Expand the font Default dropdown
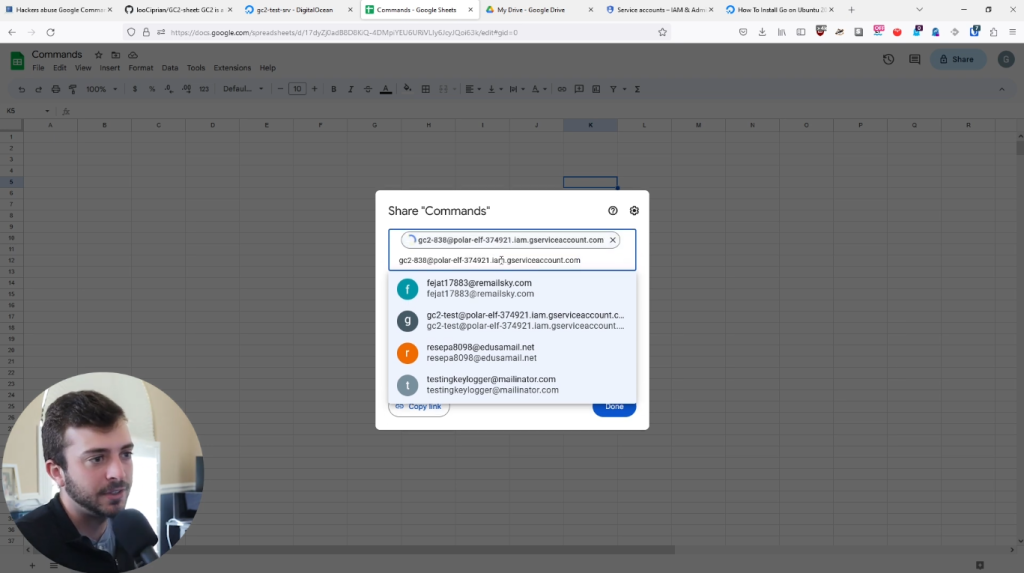This screenshot has height=573, width=1024. point(241,89)
